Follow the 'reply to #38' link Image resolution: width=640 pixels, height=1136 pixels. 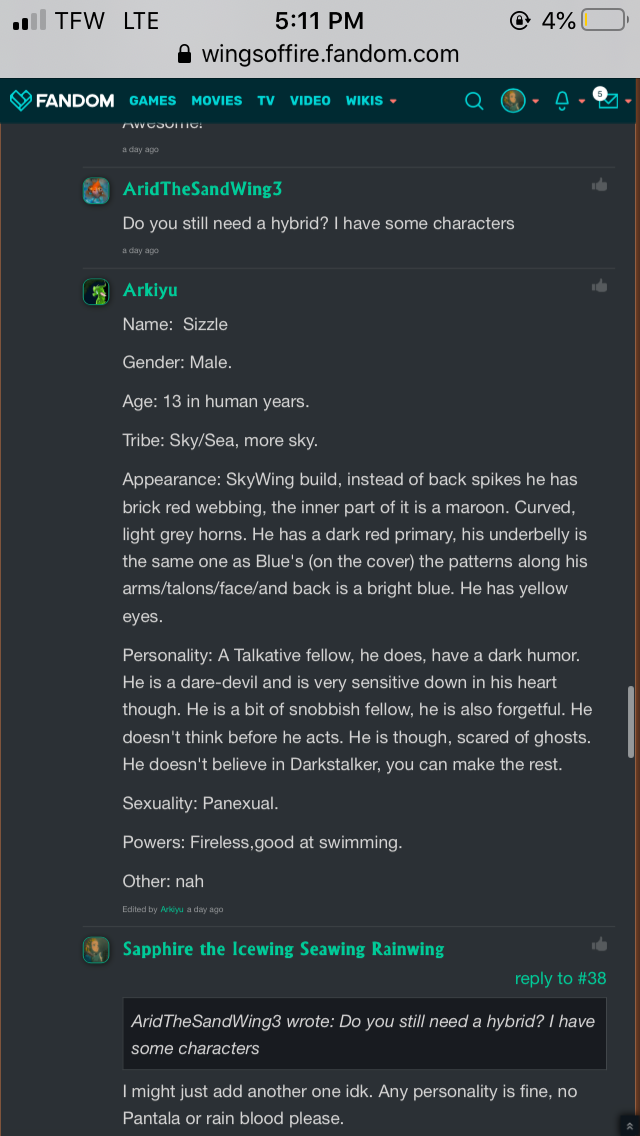click(x=560, y=978)
